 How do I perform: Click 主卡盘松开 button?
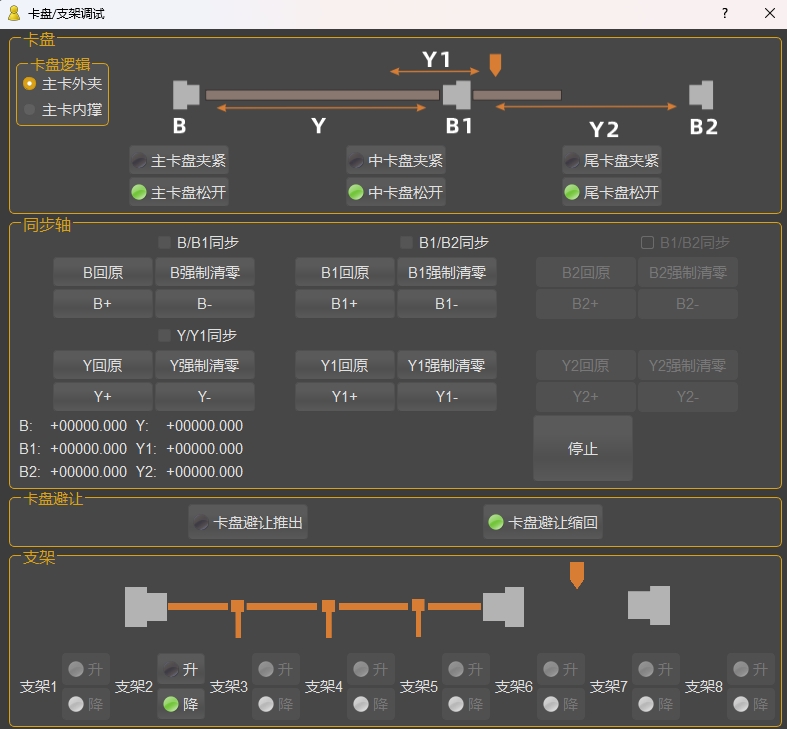pos(179,192)
